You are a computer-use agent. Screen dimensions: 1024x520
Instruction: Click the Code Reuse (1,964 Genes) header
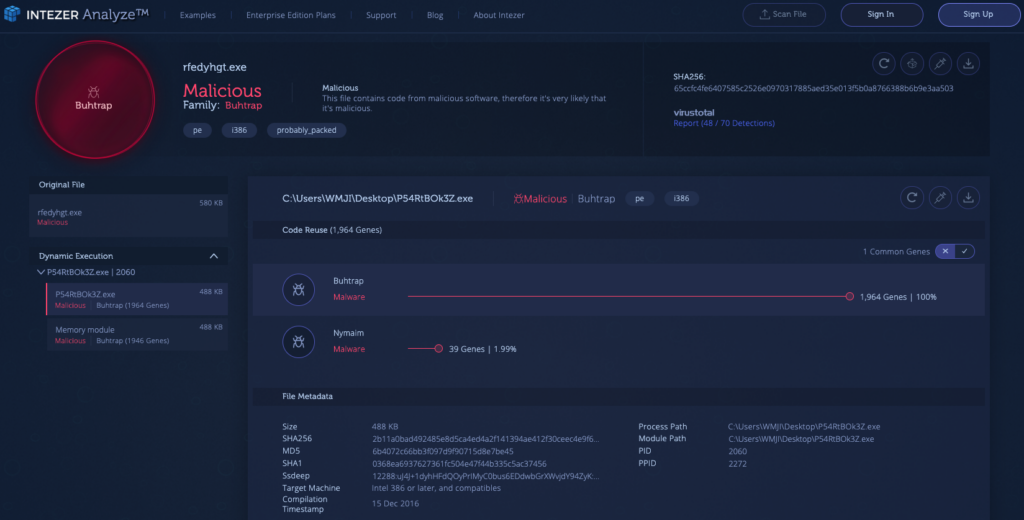coord(332,230)
